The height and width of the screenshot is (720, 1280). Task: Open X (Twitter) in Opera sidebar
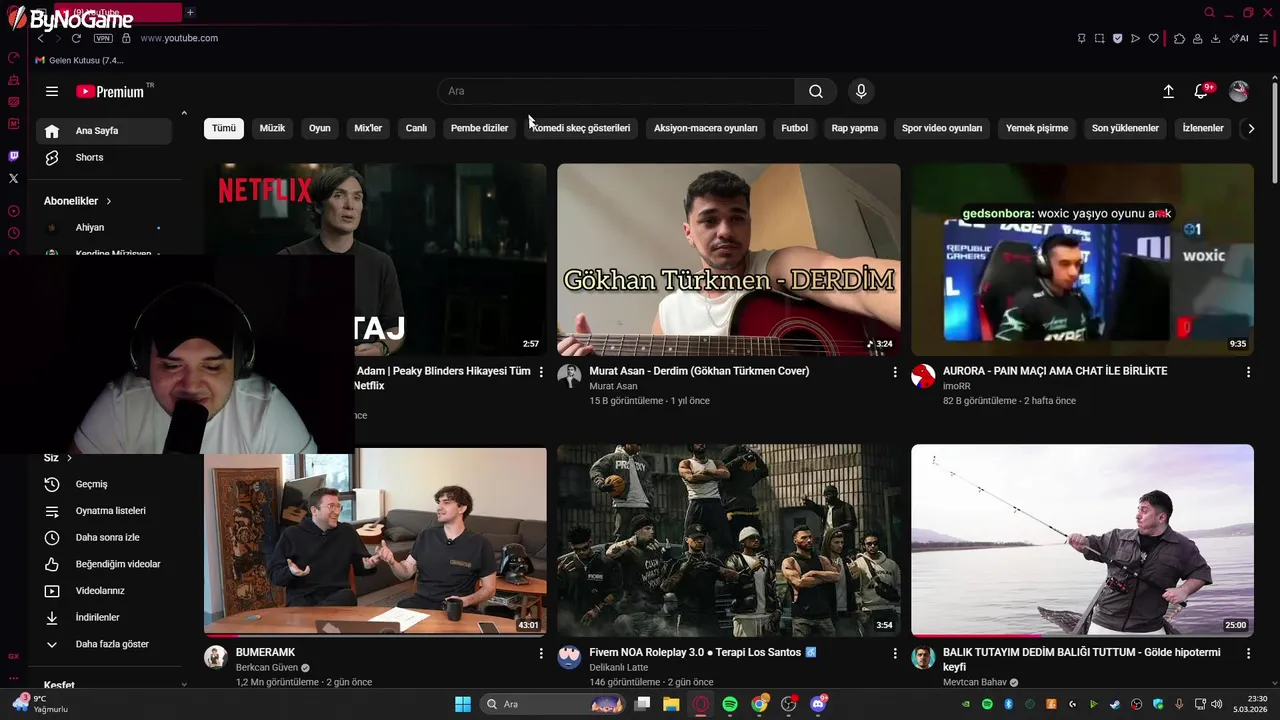pos(13,178)
